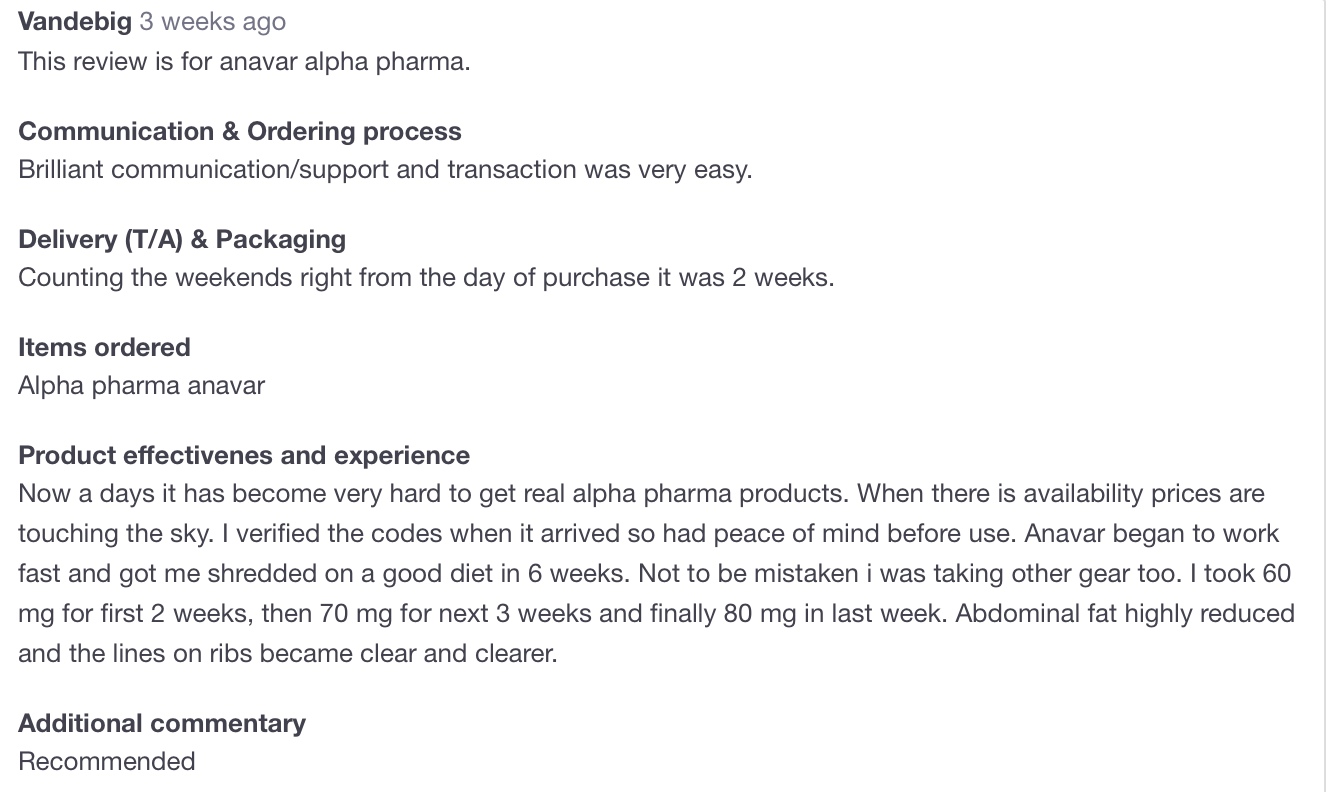Click the 'Recommended' commentary text
Image resolution: width=1328 pixels, height=792 pixels.
107,761
